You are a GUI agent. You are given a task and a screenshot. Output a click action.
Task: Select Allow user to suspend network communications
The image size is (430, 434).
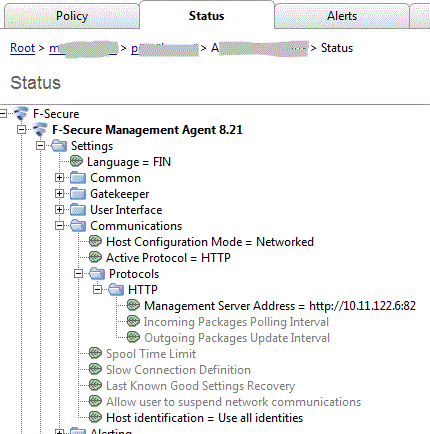tap(234, 402)
